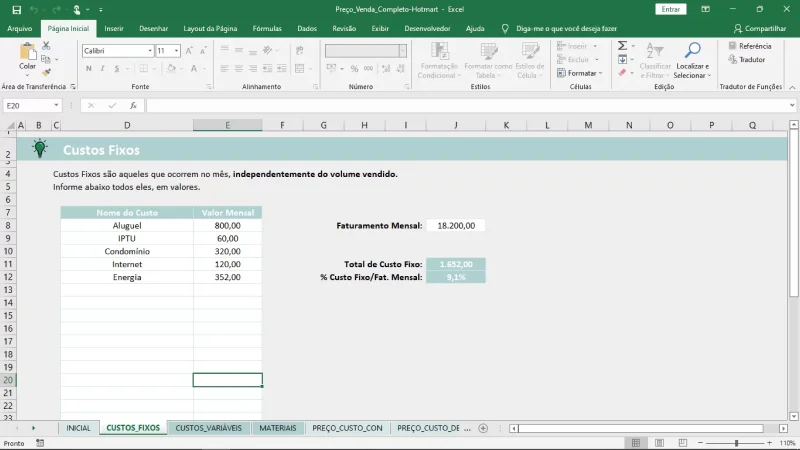
Task: Click the AutoSum sigma icon
Action: (x=622, y=46)
